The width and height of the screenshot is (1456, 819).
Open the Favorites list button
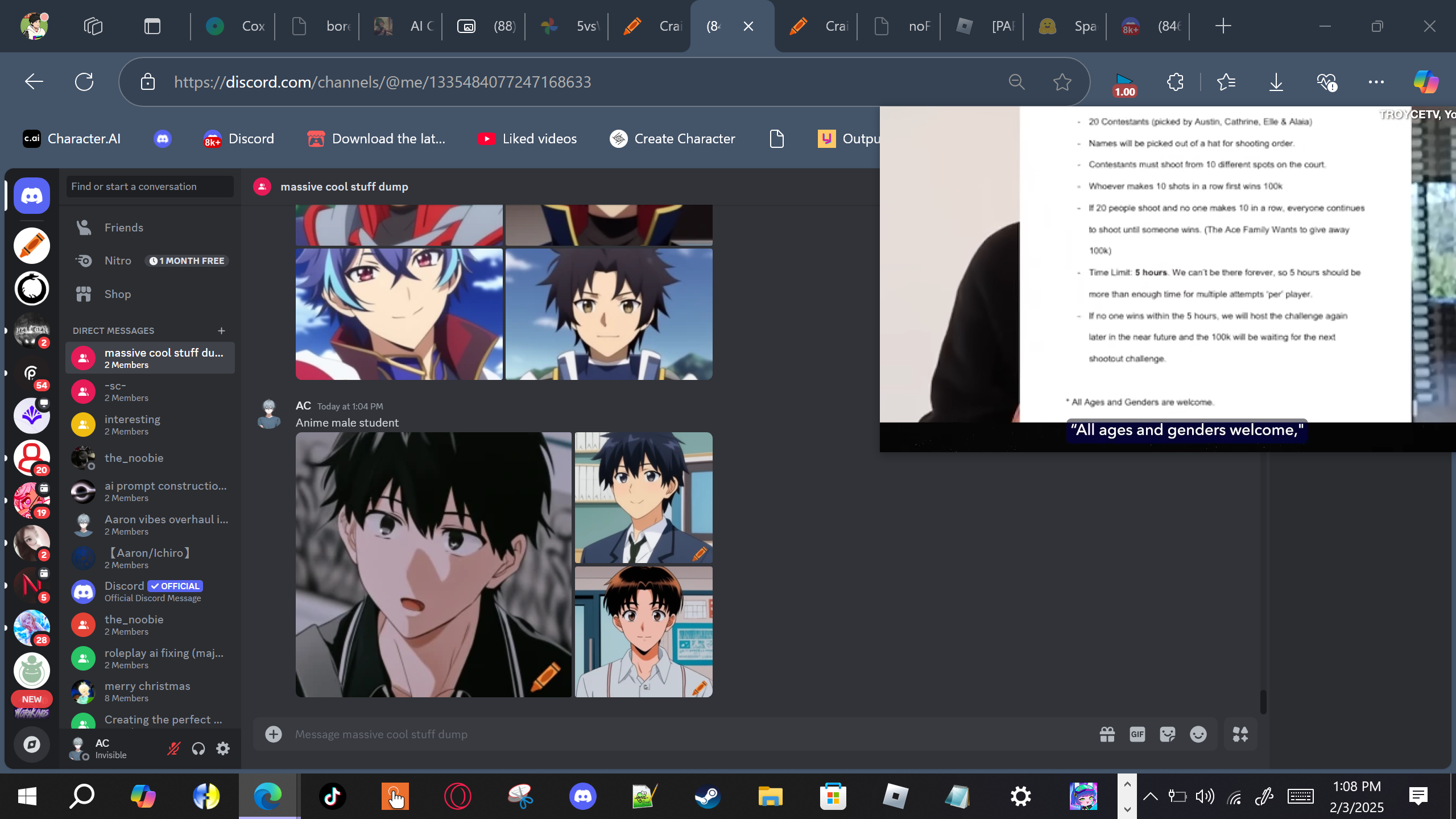click(1226, 82)
